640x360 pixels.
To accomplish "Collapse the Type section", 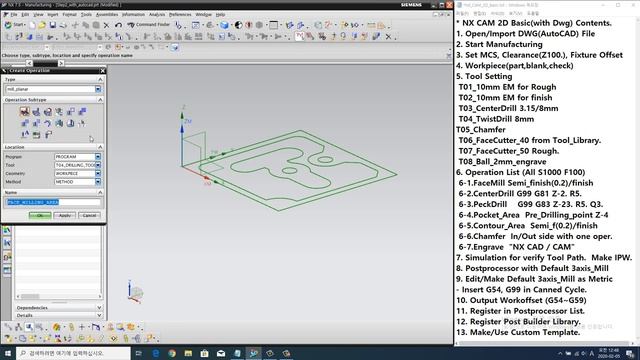I will [x=100, y=79].
